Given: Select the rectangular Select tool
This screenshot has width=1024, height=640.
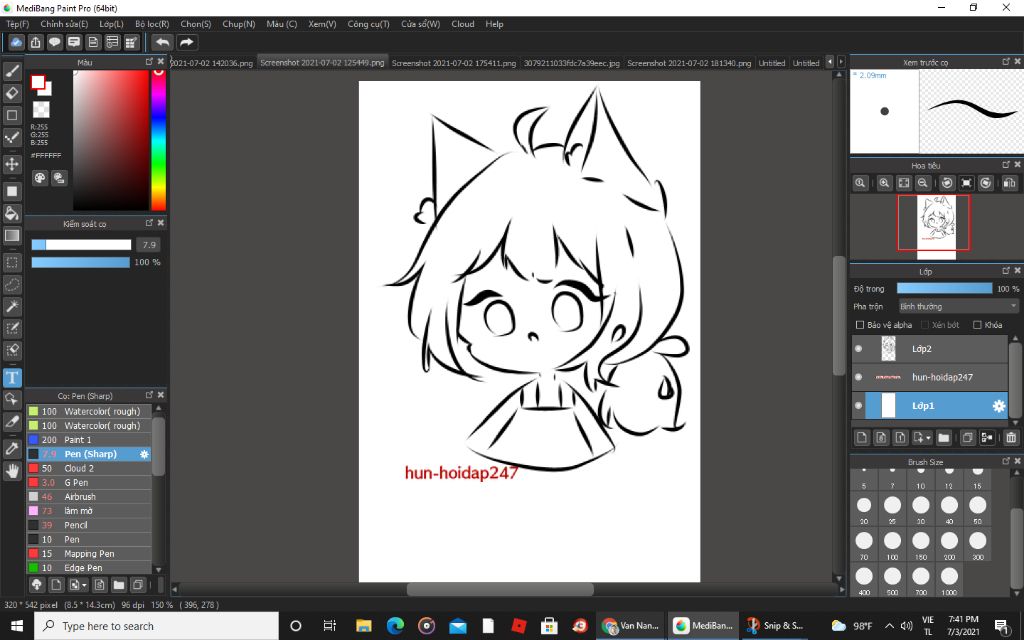Looking at the screenshot, I should (x=12, y=263).
